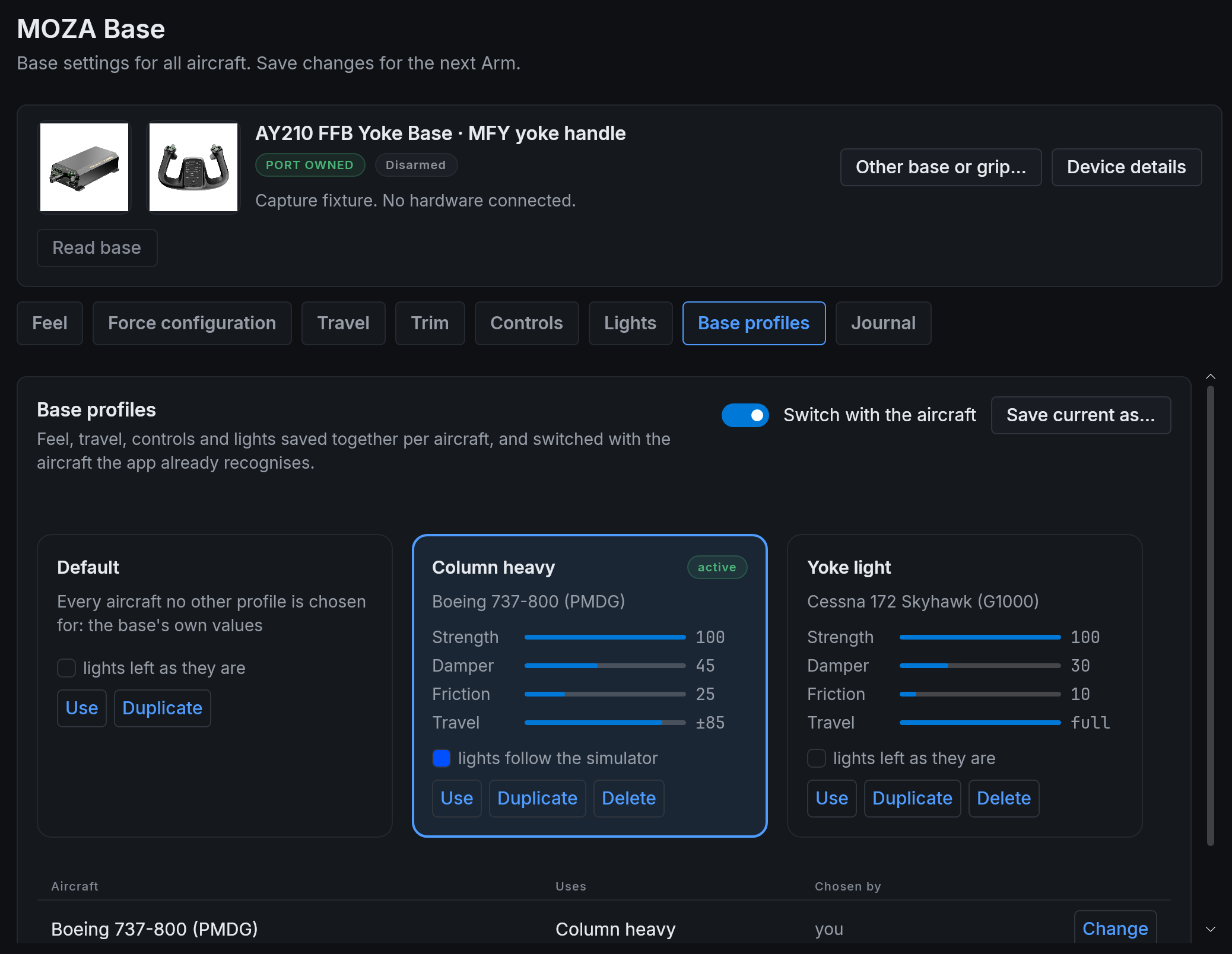Image resolution: width=1232 pixels, height=954 pixels.
Task: Go to the Trim tab
Action: 430,323
